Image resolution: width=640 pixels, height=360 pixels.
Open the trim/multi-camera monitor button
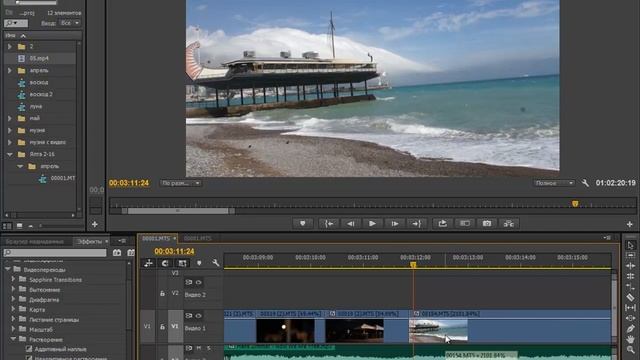coord(509,223)
